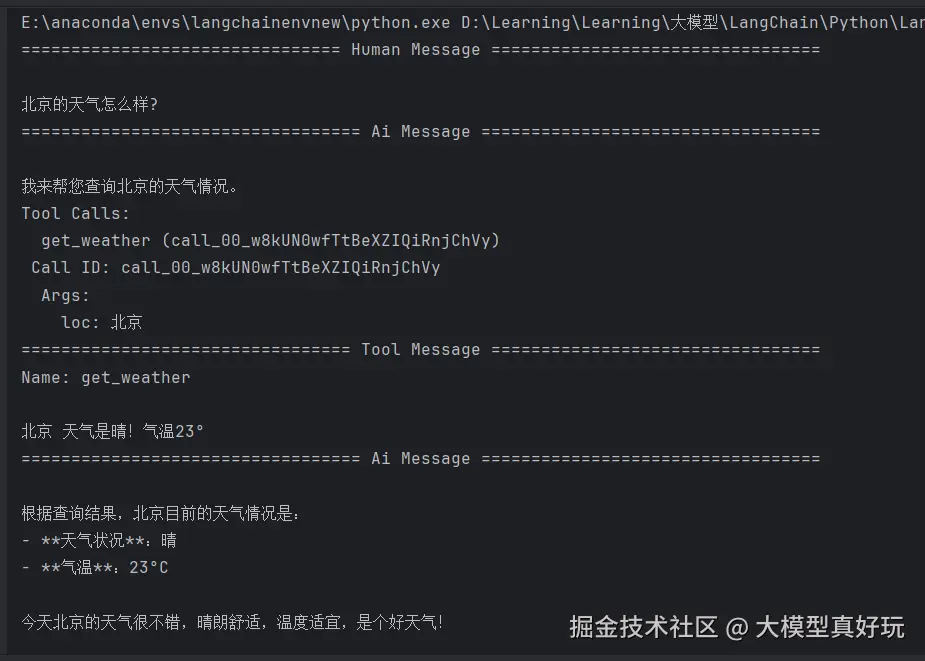This screenshot has width=925, height=661.
Task: Click the loc: 北京 argument line
Action: point(102,322)
